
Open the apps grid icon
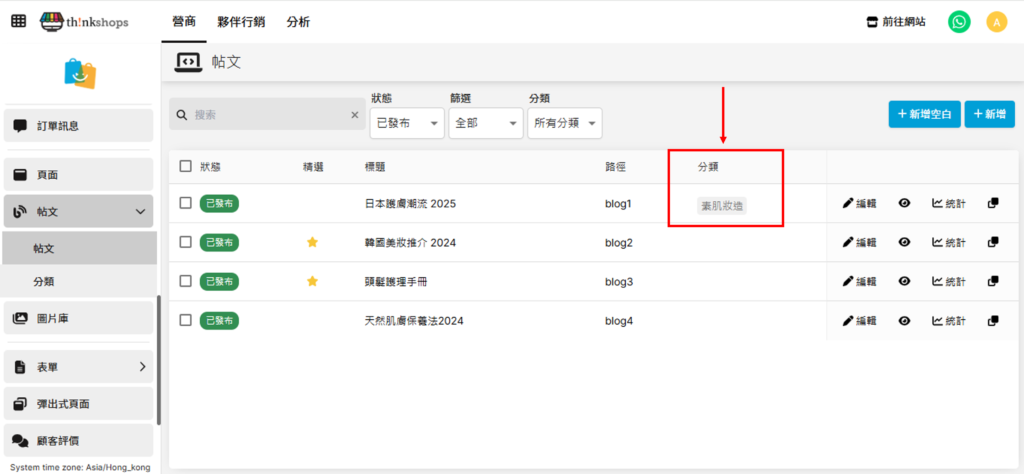pos(19,21)
